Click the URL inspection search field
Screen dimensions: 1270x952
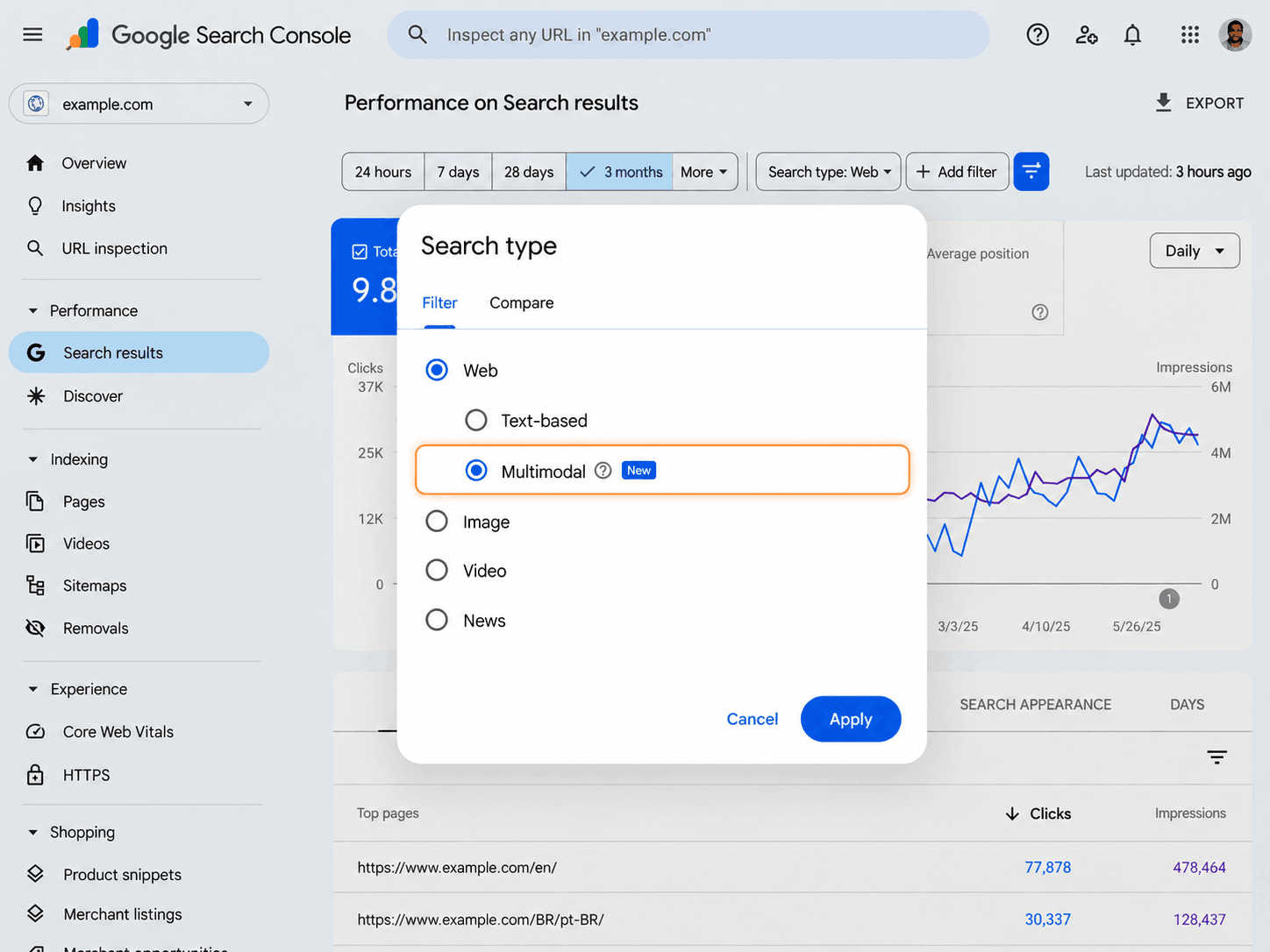tap(689, 35)
